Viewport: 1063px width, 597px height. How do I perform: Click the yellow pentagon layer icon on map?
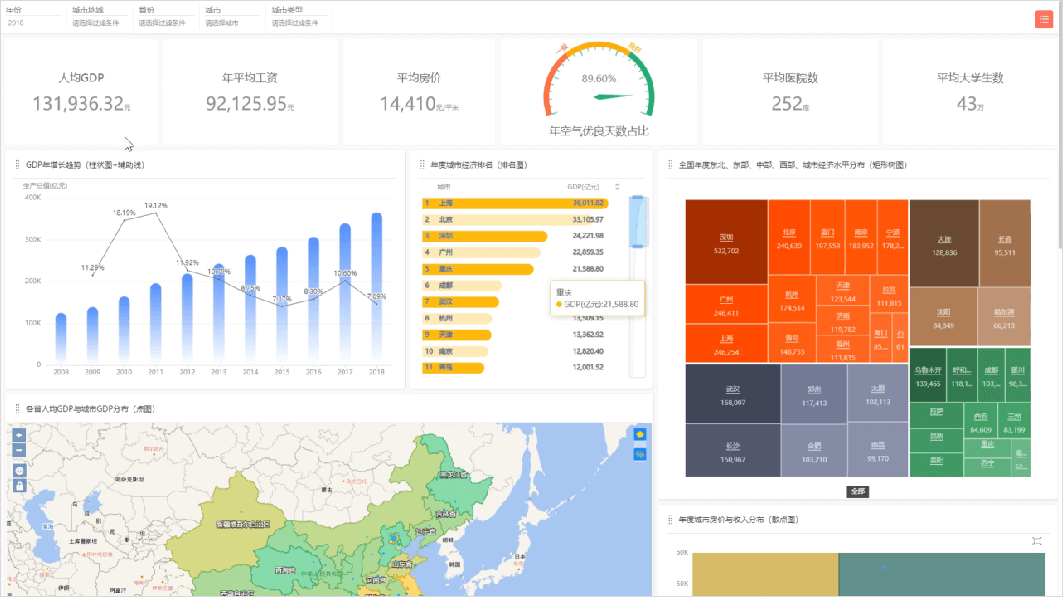pyautogui.click(x=640, y=434)
